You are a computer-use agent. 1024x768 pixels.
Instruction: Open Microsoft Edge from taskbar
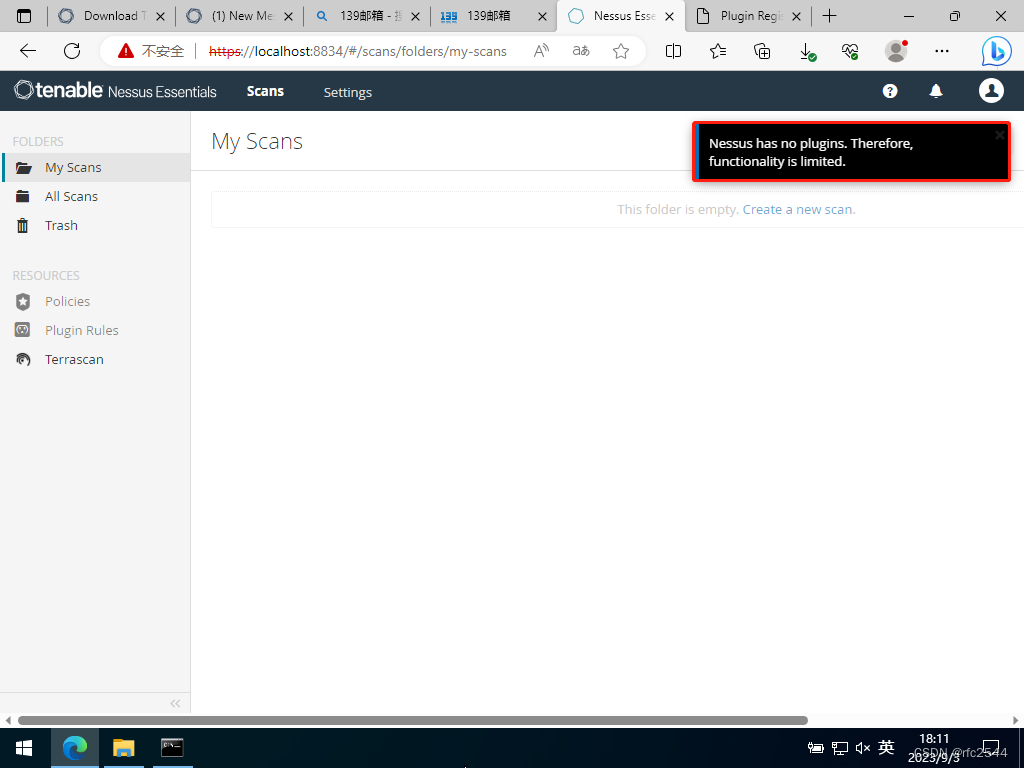tap(74, 748)
